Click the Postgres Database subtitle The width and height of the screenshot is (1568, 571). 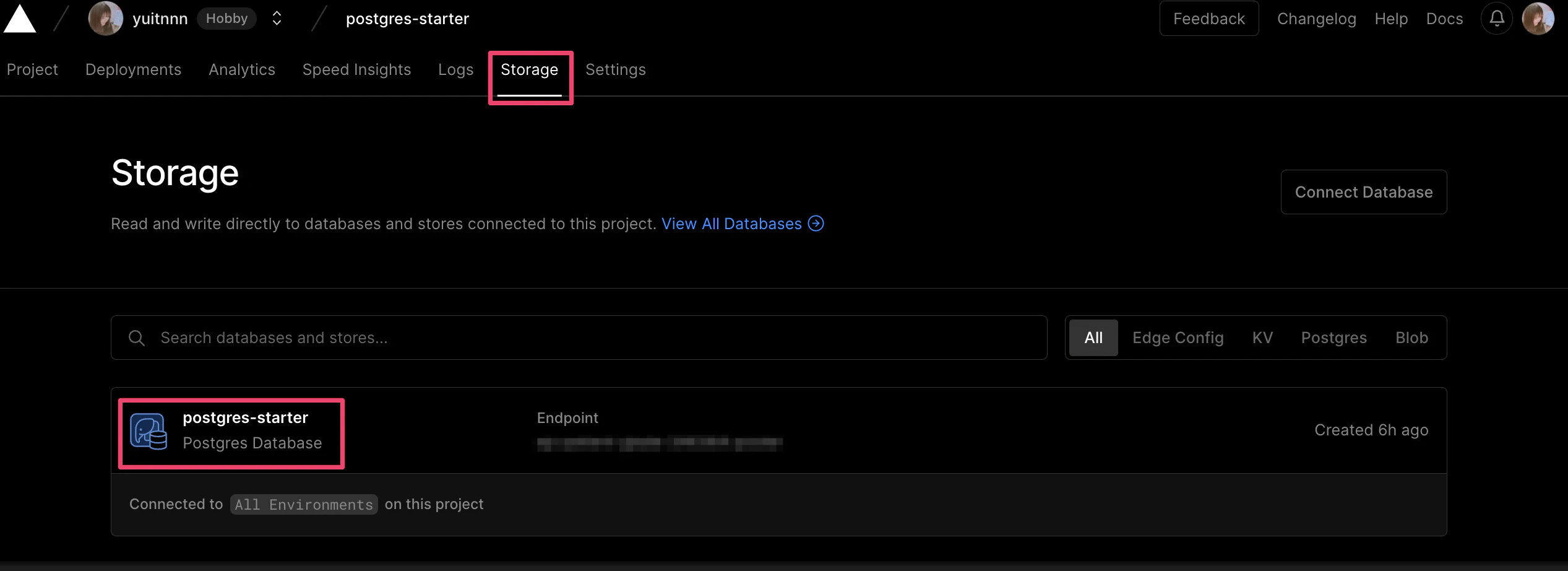pyautogui.click(x=252, y=443)
